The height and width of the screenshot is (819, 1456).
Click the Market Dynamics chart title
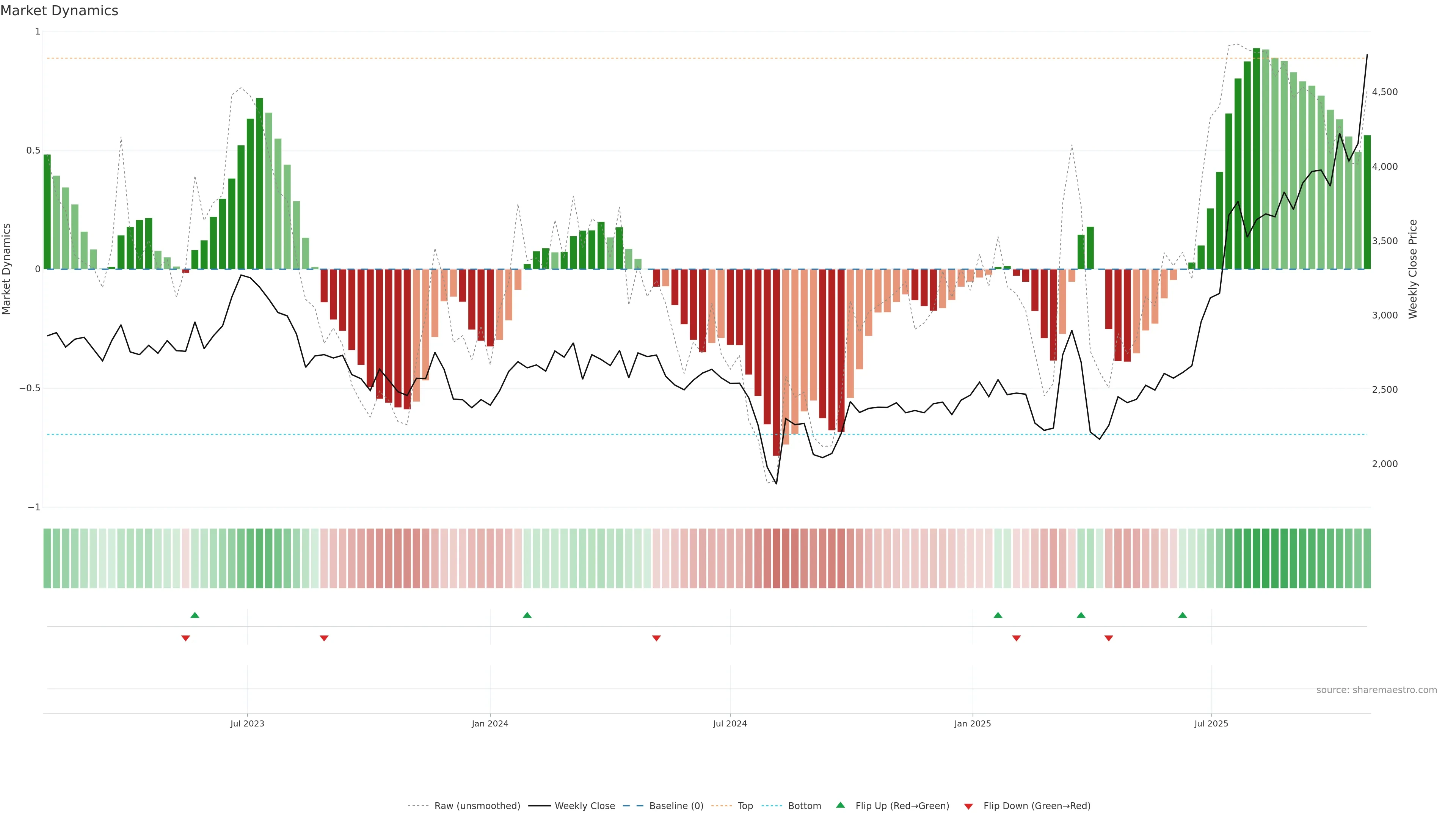coord(60,11)
